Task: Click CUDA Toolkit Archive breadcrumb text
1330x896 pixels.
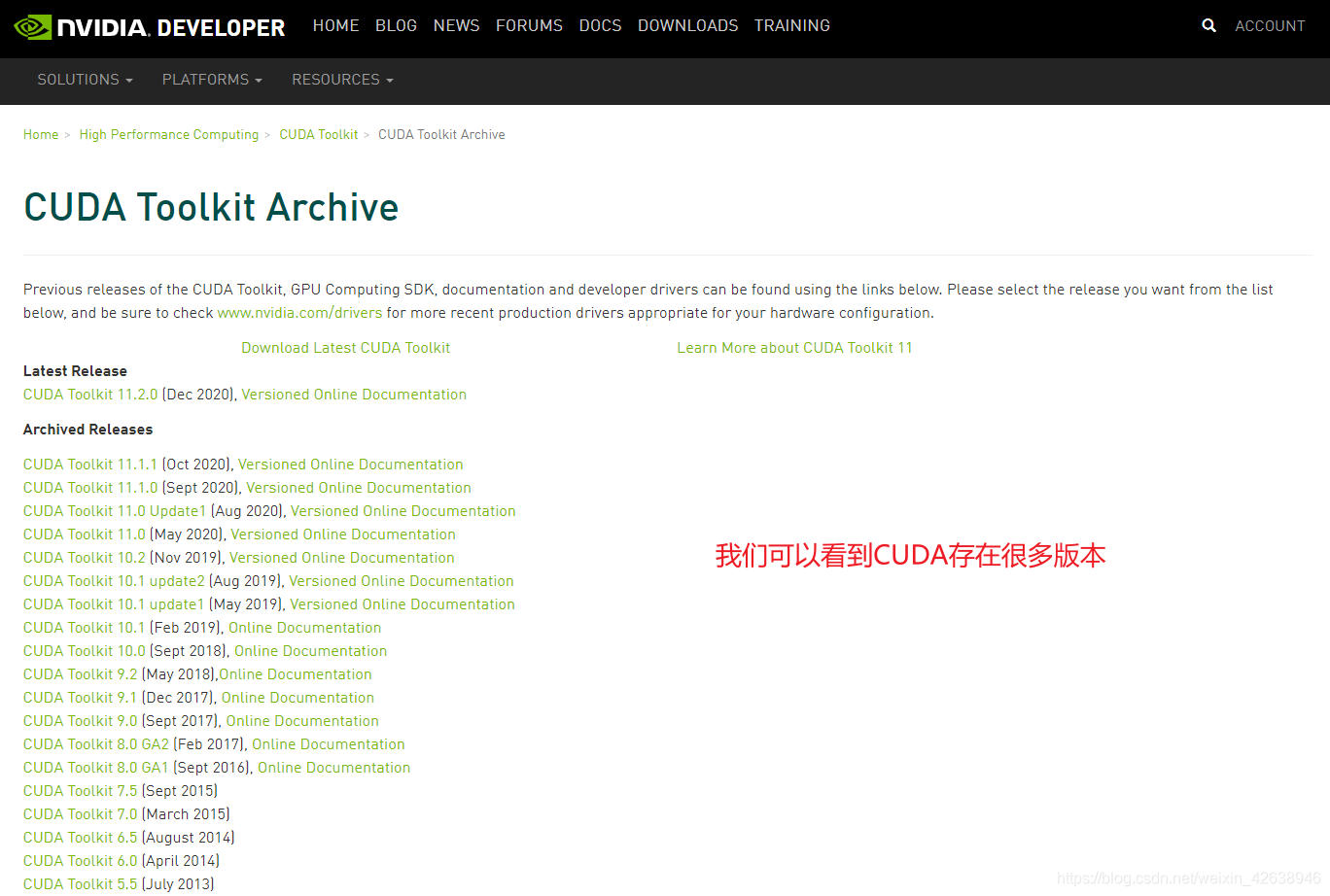Action: (441, 135)
